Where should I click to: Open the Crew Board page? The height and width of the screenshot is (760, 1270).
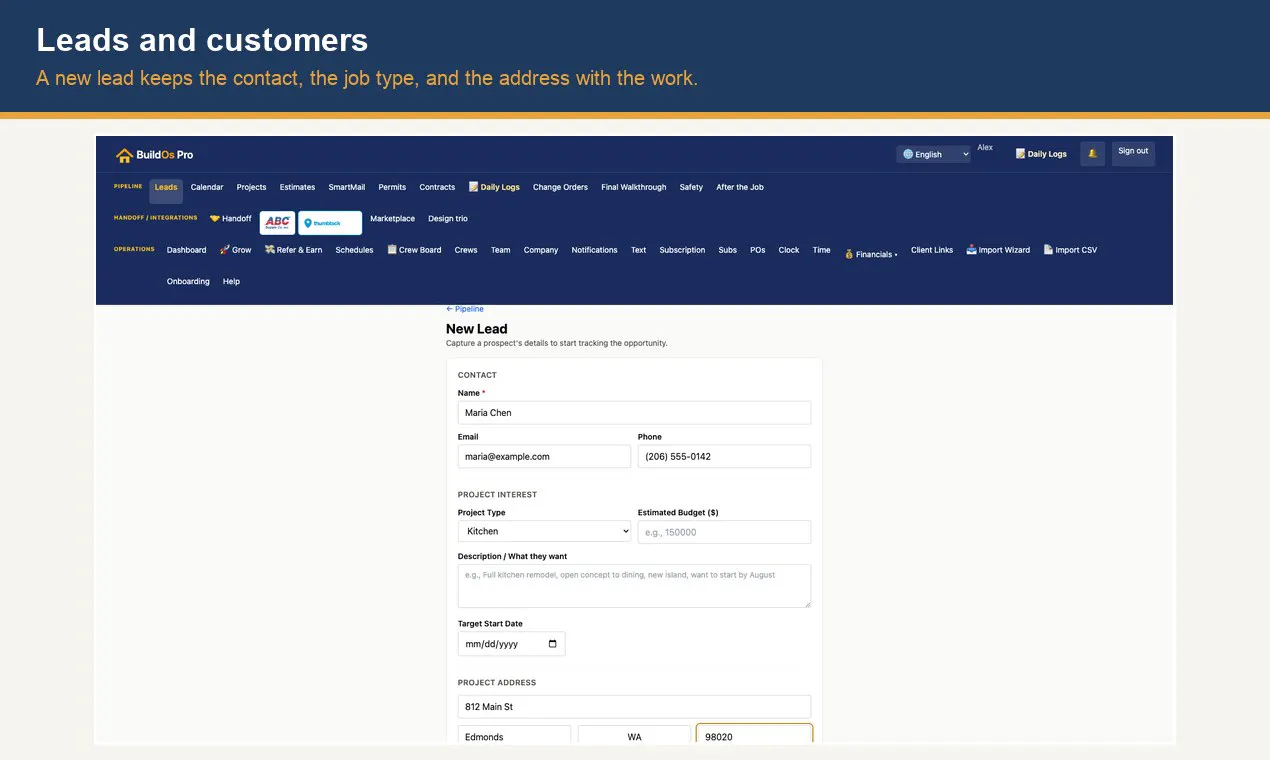tap(414, 250)
